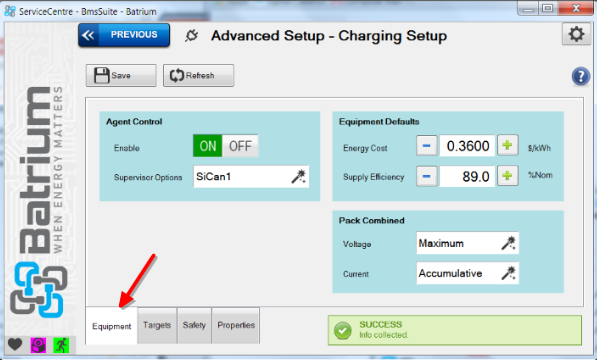Decrease Supply Efficiency with minus button

point(426,176)
